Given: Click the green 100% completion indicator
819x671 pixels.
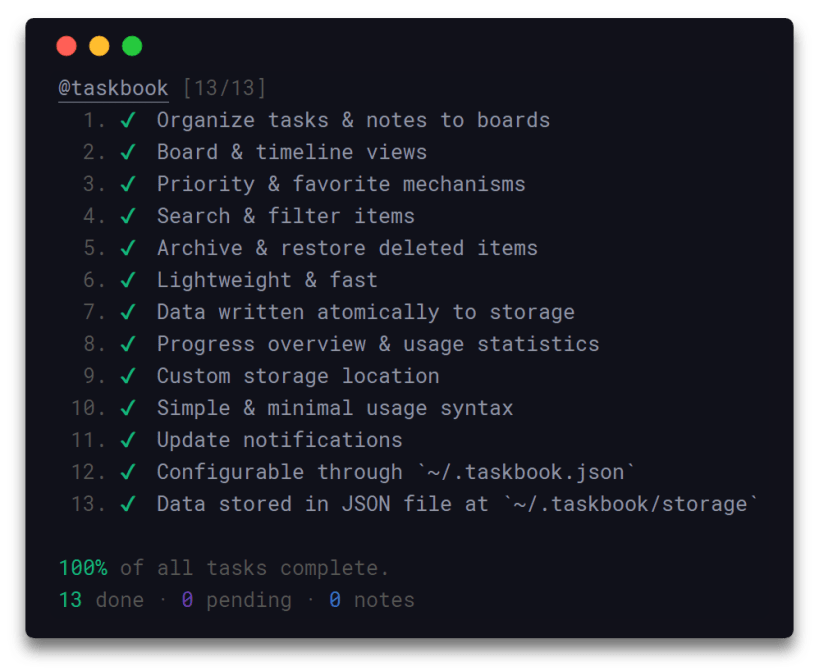Looking at the screenshot, I should (83, 568).
